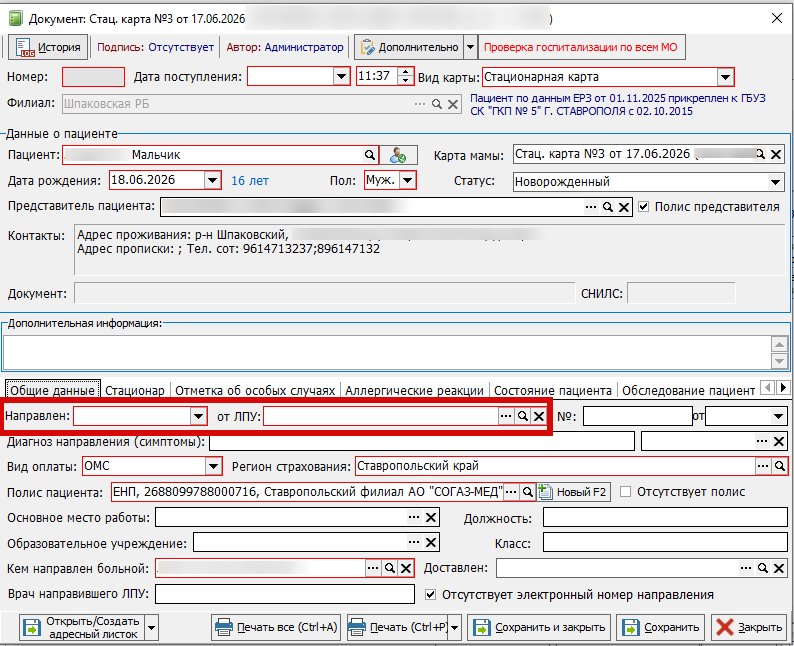Click Сохранить и закрыть button

pos(539,628)
